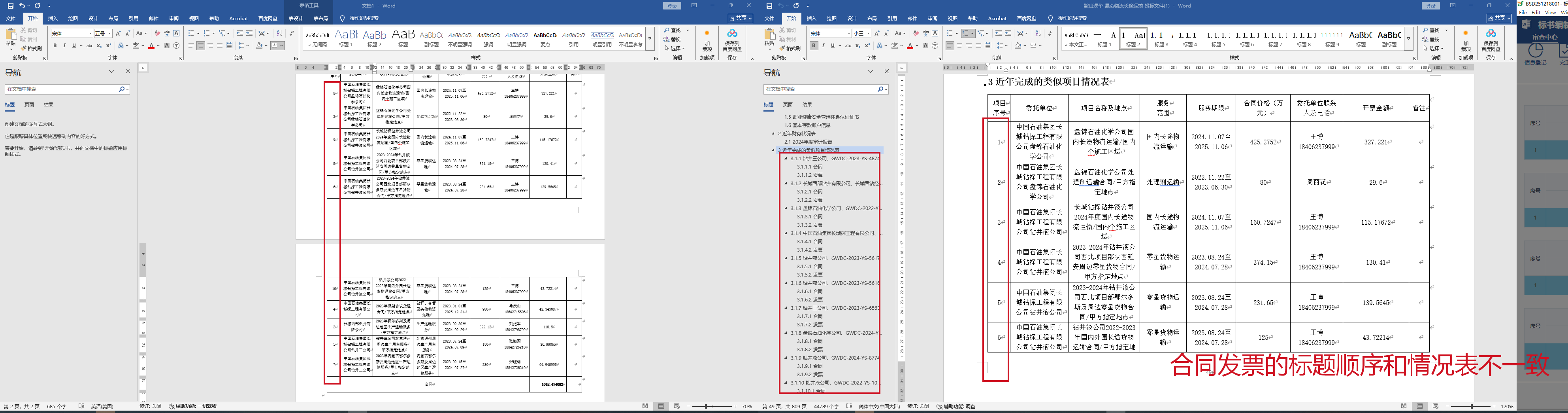
Task: Apply the 标题 3 style in the 投标文件 gallery
Action: tap(1161, 38)
